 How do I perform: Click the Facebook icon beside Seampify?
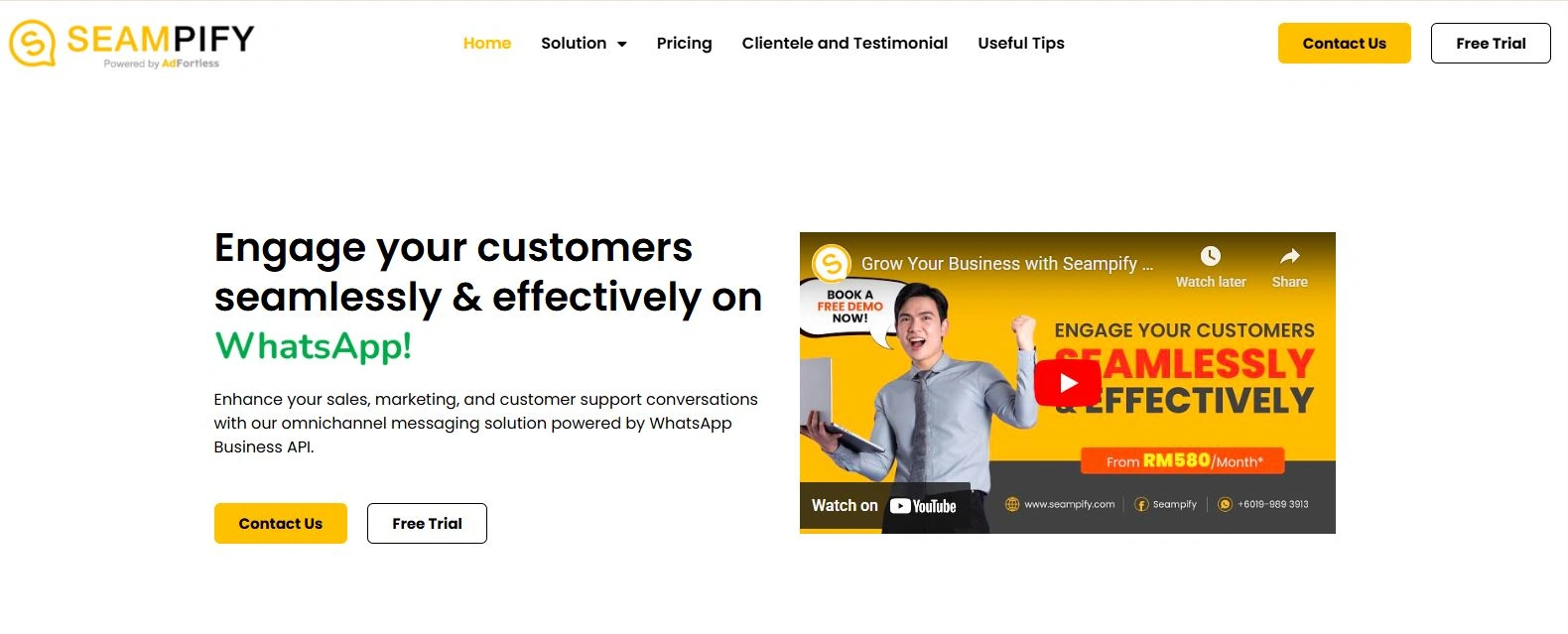point(1141,504)
